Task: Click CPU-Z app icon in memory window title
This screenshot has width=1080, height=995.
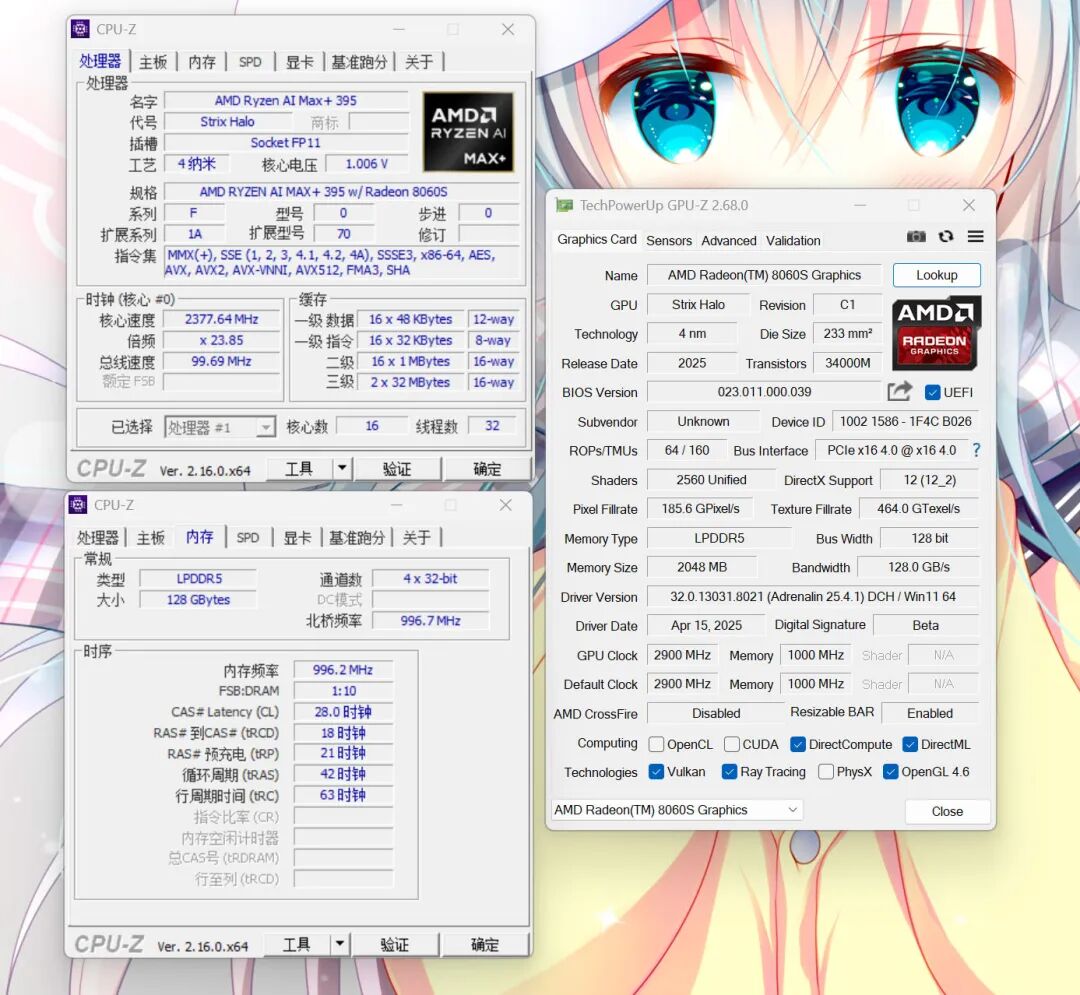Action: [78, 505]
